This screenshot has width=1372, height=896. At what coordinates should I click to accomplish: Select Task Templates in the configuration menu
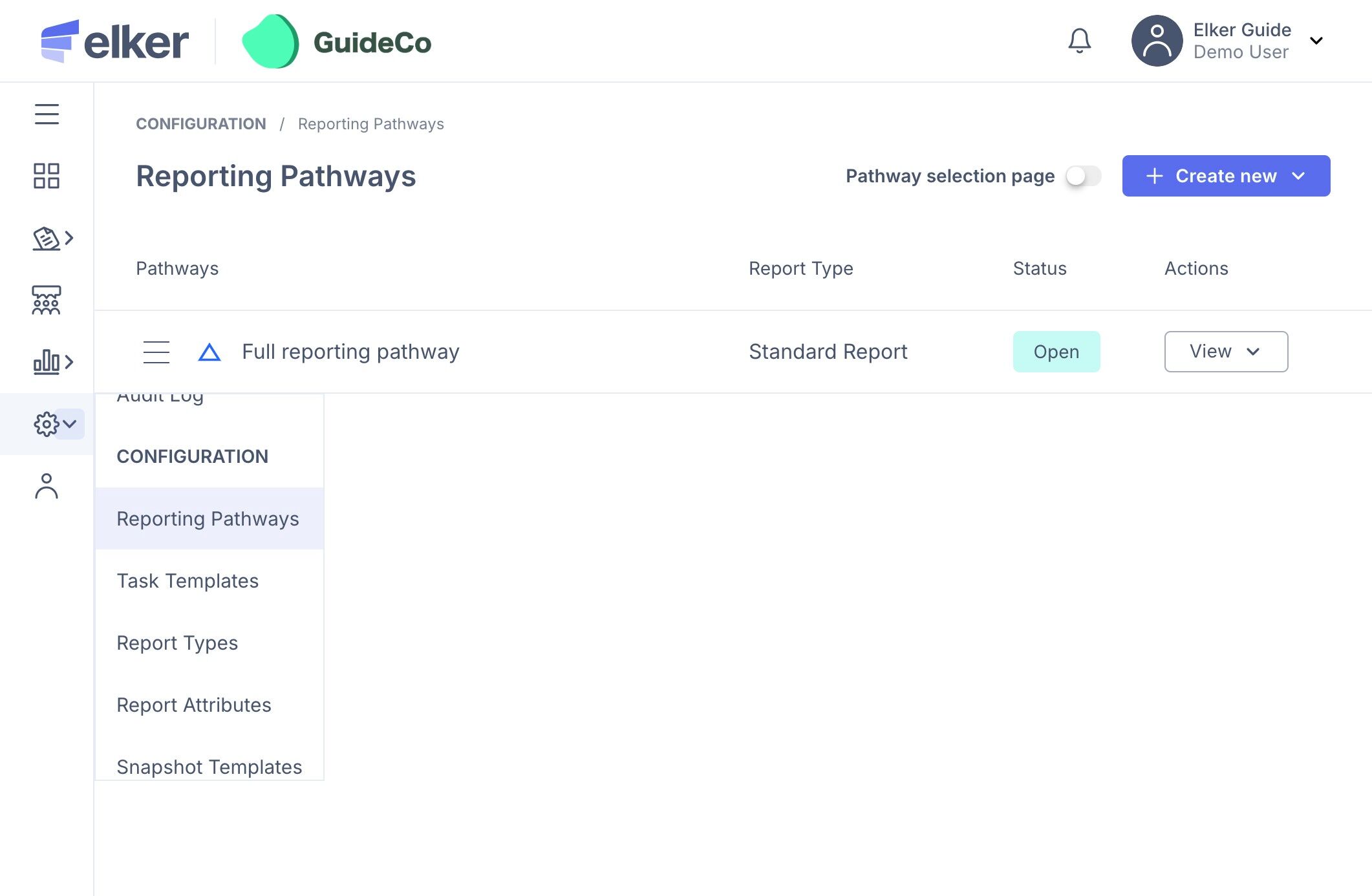pyautogui.click(x=188, y=581)
